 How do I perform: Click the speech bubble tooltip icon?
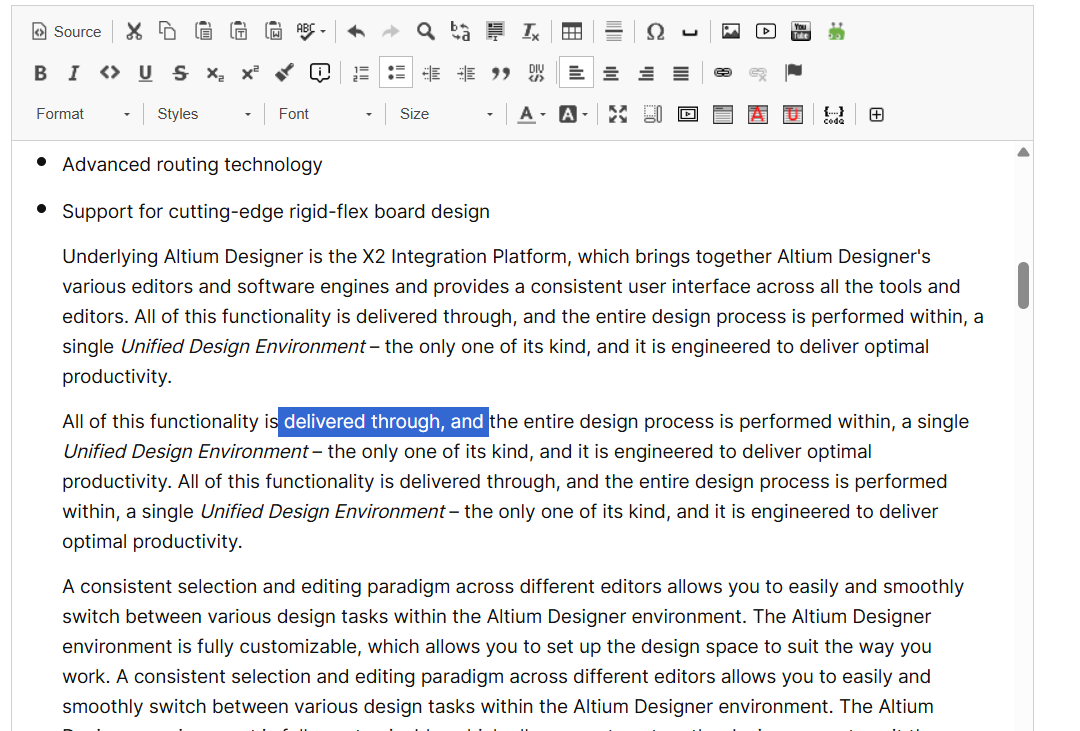pyautogui.click(x=320, y=73)
